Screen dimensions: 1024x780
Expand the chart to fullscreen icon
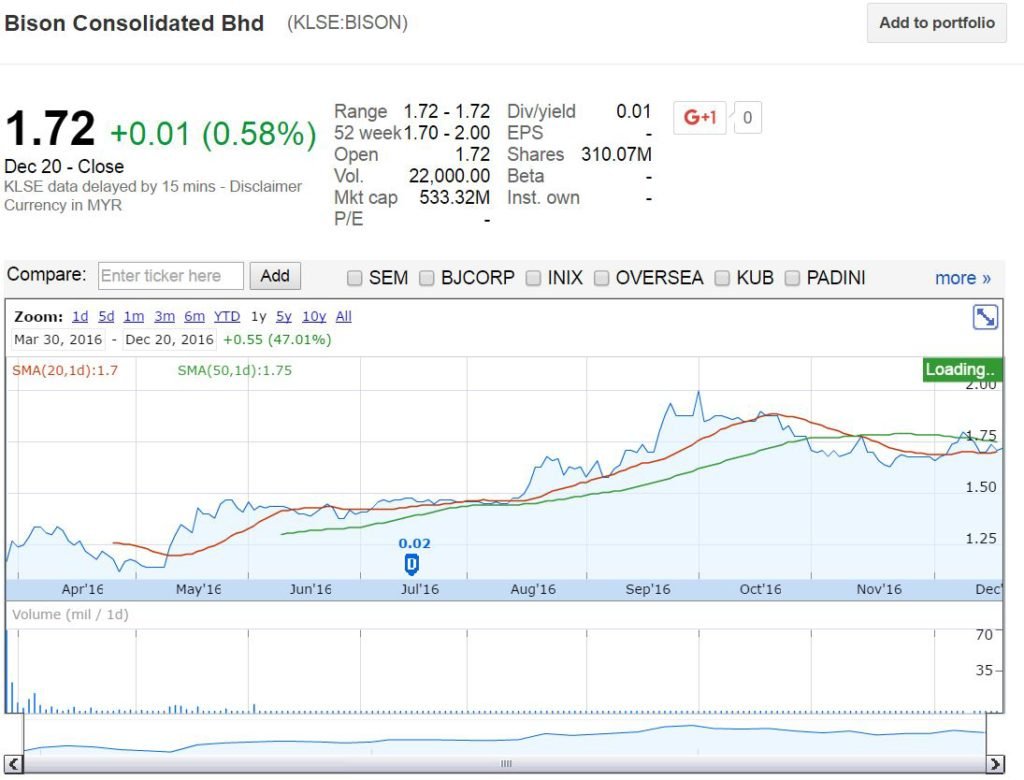click(985, 317)
